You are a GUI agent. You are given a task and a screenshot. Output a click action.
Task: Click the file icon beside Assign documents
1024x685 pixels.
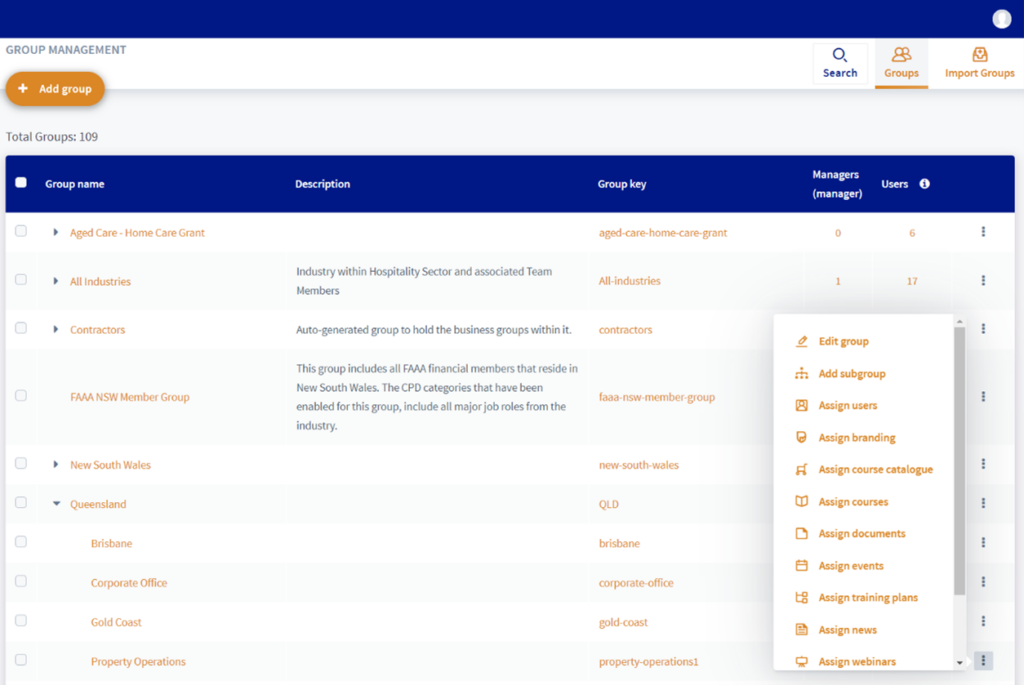pyautogui.click(x=801, y=534)
